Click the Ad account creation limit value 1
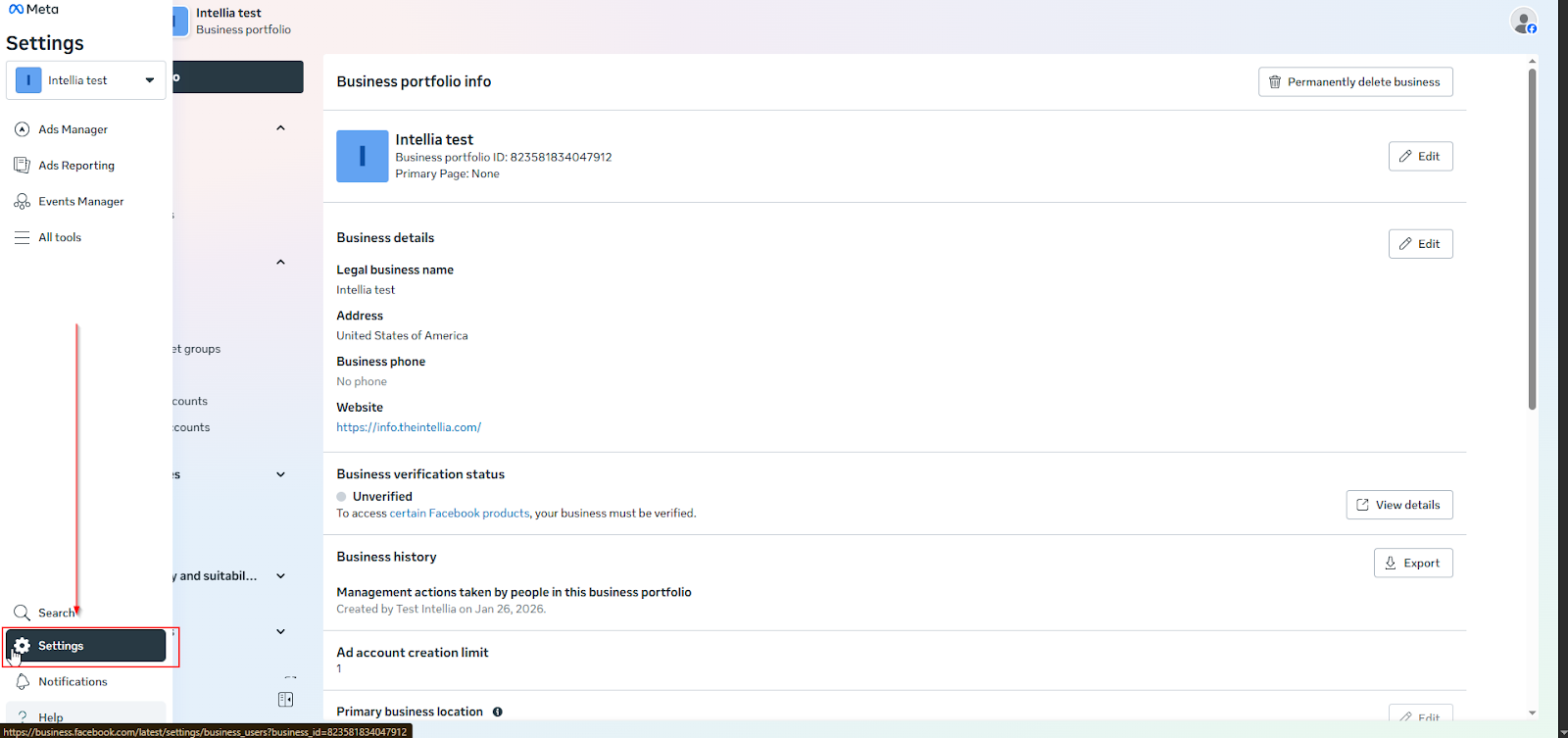The image size is (1568, 738). click(x=339, y=668)
